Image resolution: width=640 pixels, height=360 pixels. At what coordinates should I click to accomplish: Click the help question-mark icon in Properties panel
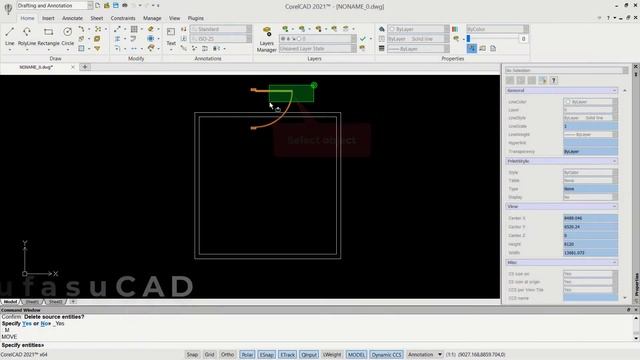[x=553, y=80]
